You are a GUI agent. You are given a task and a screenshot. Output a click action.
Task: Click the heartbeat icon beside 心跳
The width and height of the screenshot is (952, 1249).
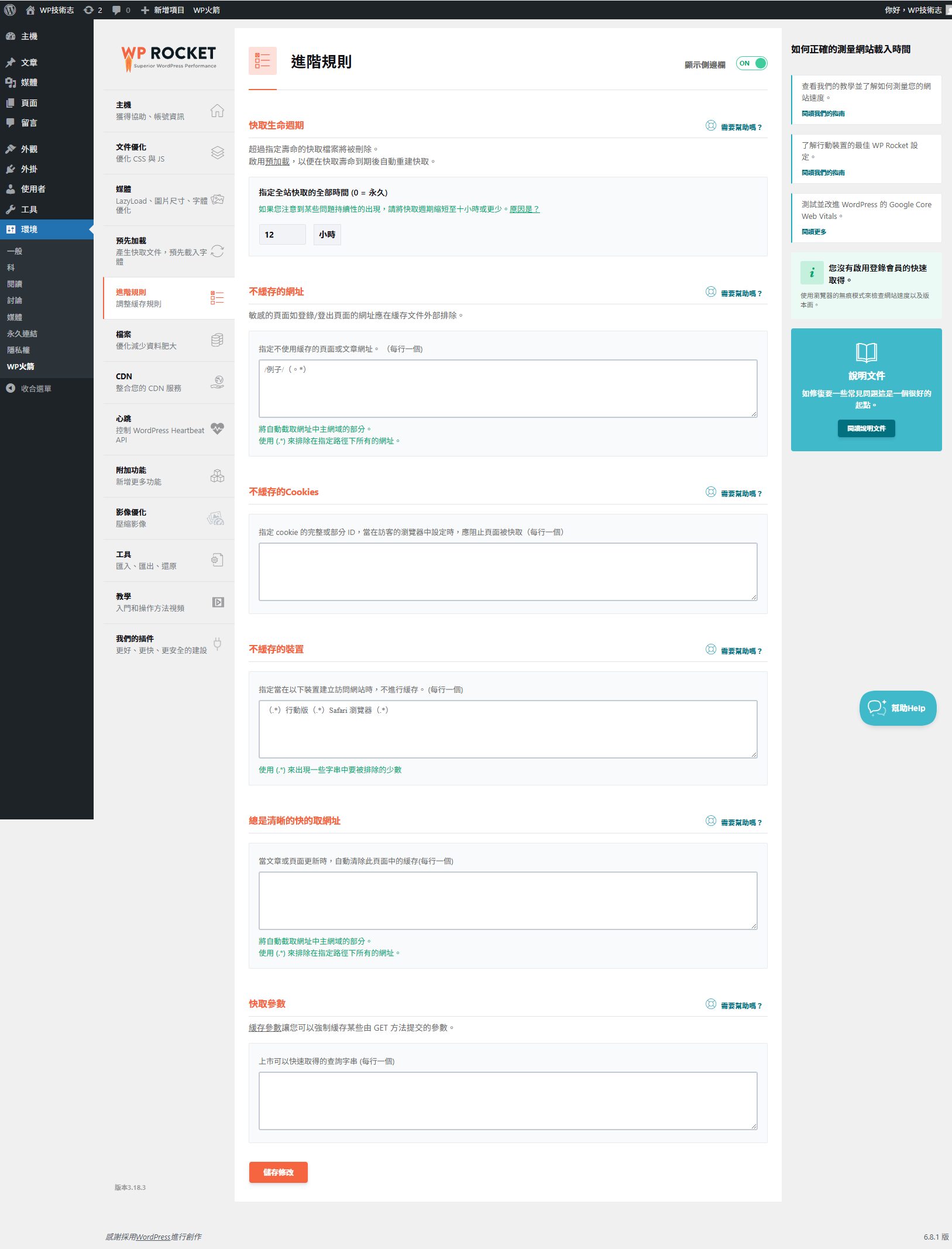217,428
